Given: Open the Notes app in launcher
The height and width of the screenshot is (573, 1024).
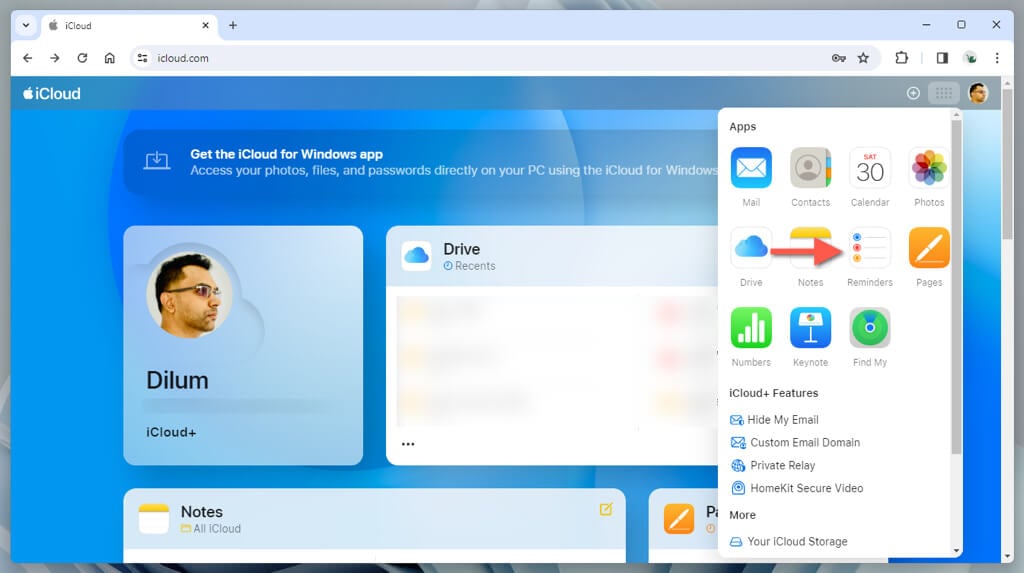Looking at the screenshot, I should coord(810,248).
